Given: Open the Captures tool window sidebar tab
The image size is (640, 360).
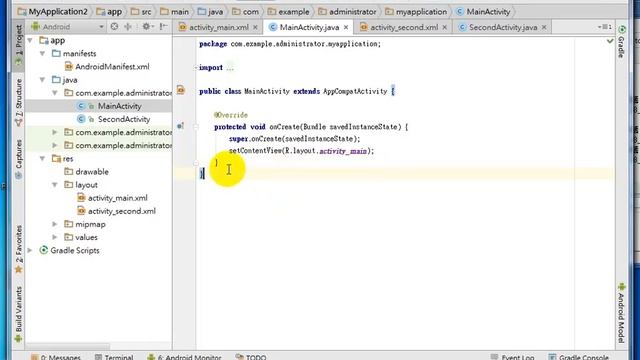Looking at the screenshot, I should pyautogui.click(x=19, y=159).
